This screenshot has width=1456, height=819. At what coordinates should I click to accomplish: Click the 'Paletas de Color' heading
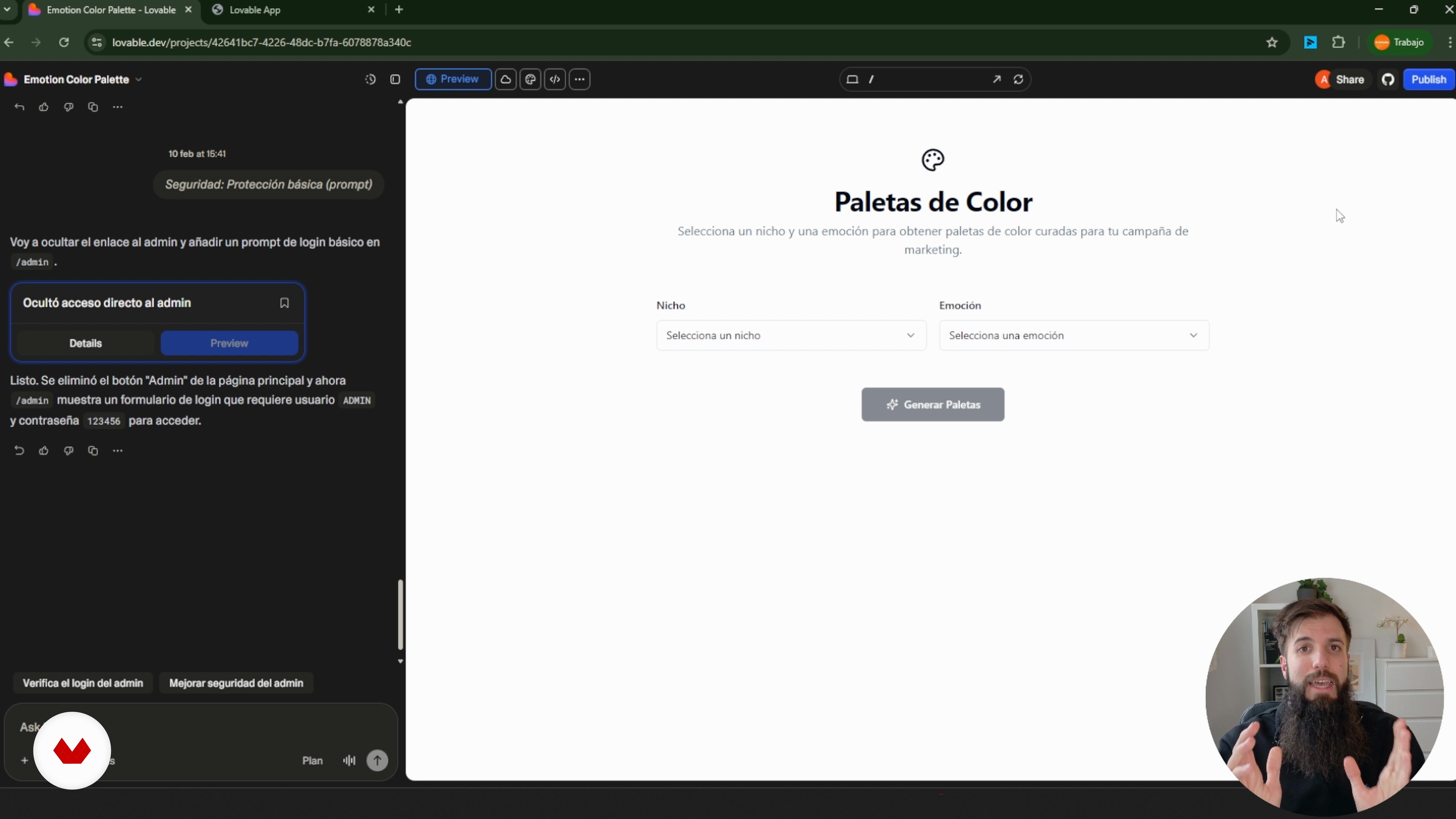[933, 202]
